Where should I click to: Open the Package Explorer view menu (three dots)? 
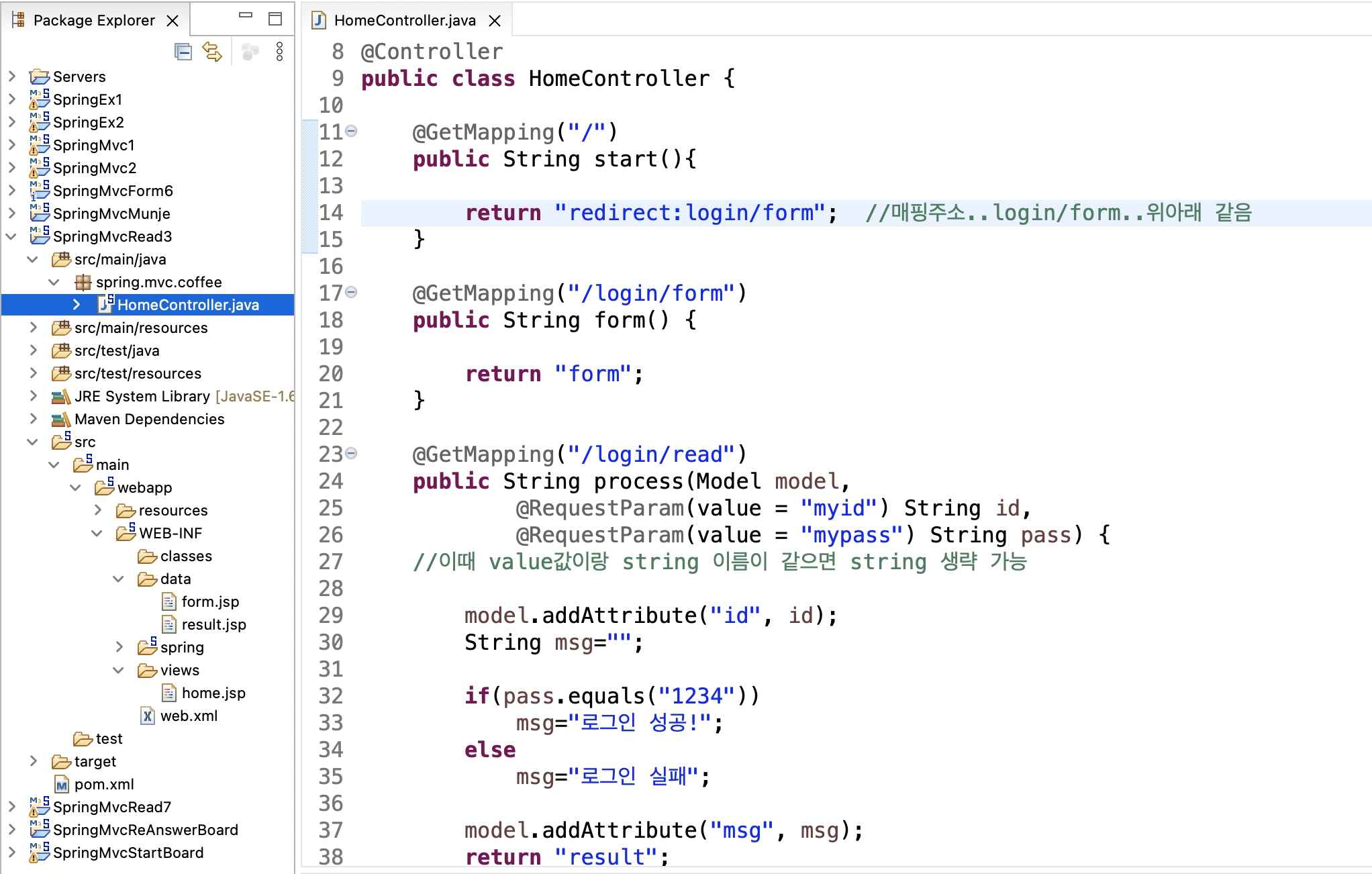279,52
